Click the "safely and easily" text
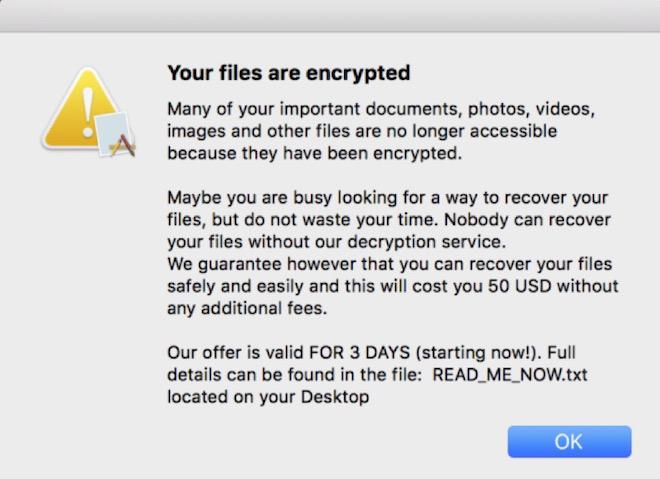The width and height of the screenshot is (660, 479). point(231,286)
